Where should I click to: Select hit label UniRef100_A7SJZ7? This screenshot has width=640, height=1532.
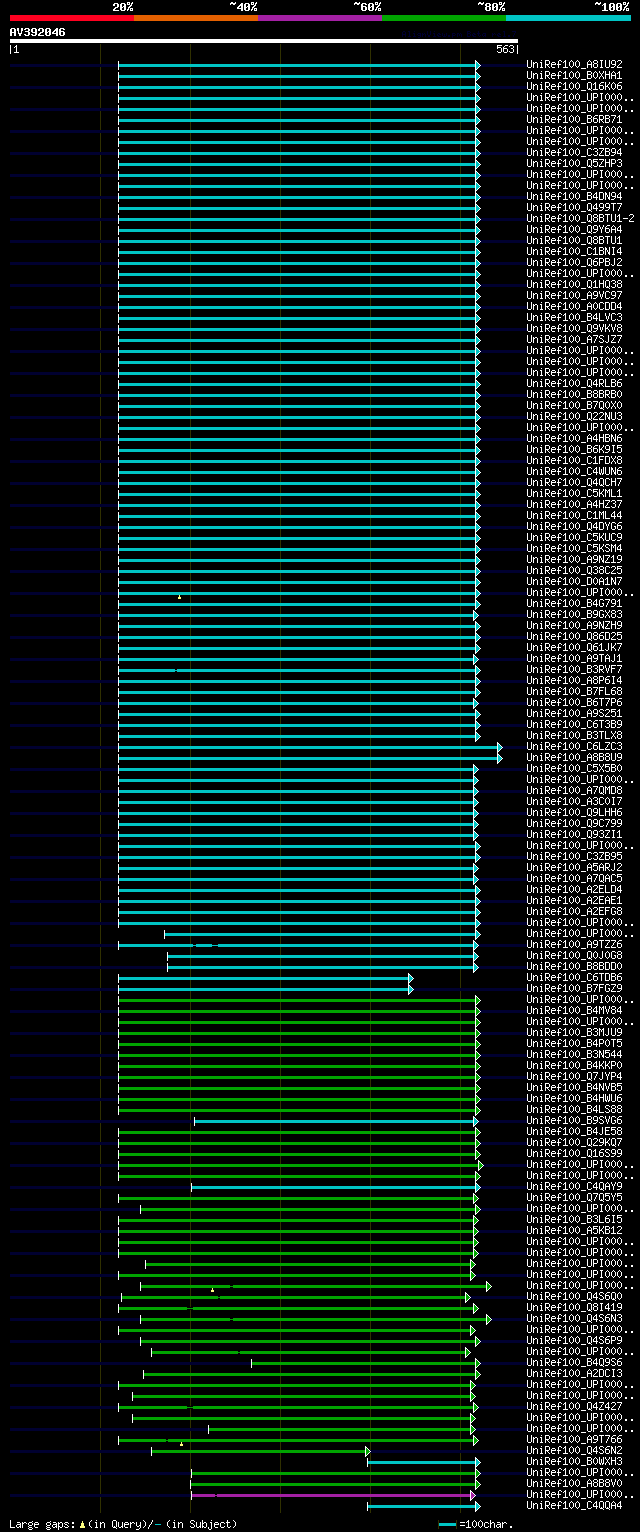(x=574, y=339)
